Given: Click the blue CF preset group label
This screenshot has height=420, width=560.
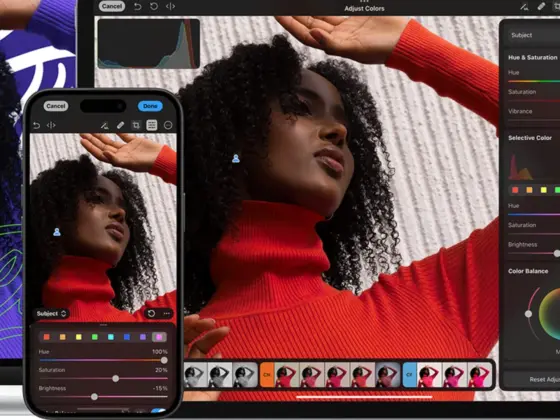Looking at the screenshot, I should (410, 375).
